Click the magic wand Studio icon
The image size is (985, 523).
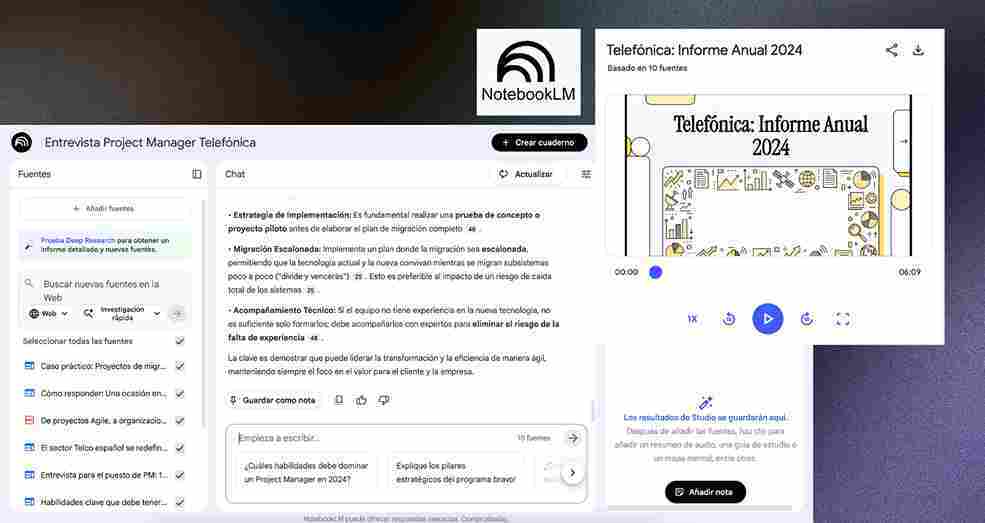coord(705,402)
